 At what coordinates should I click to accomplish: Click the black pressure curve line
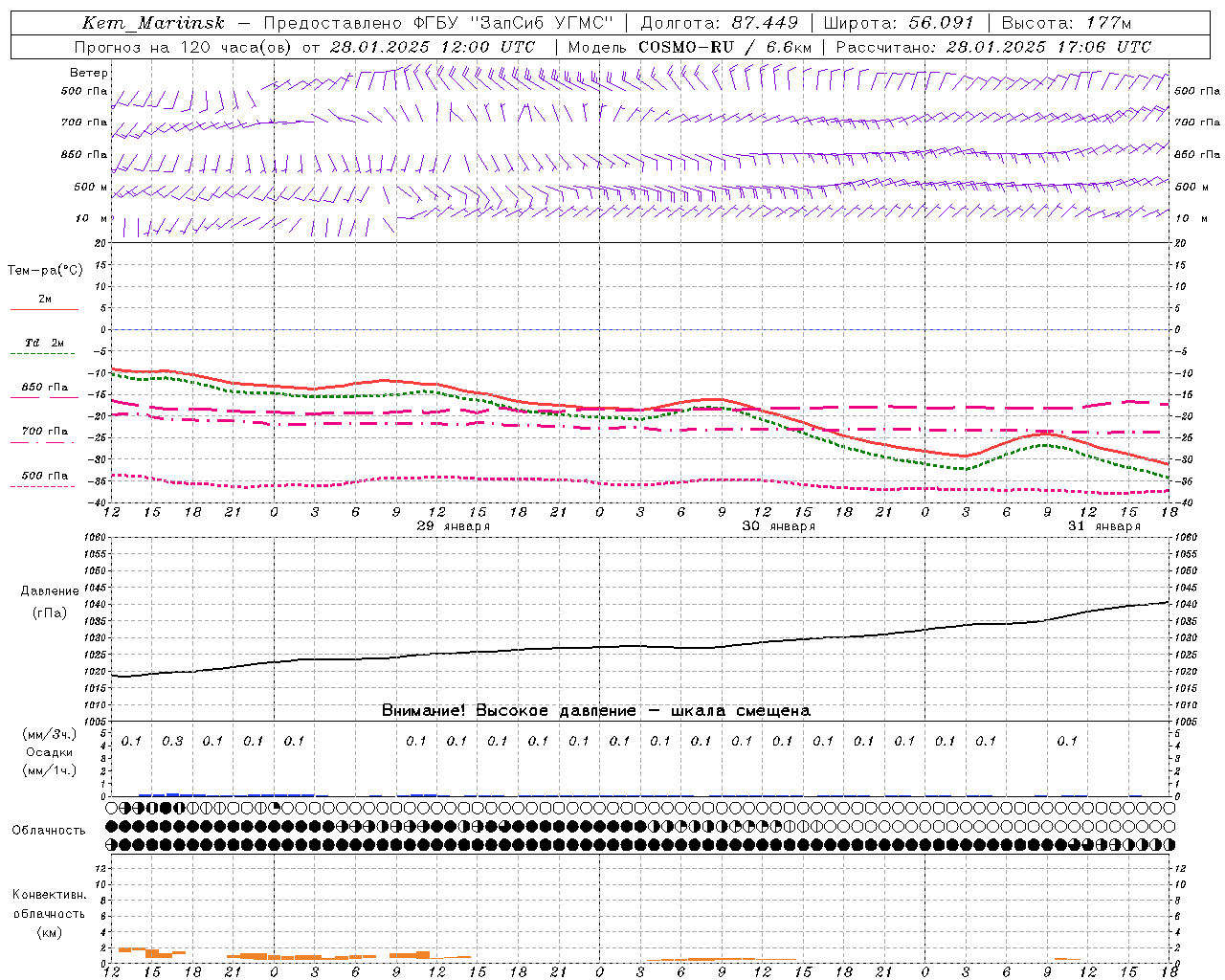click(x=640, y=646)
